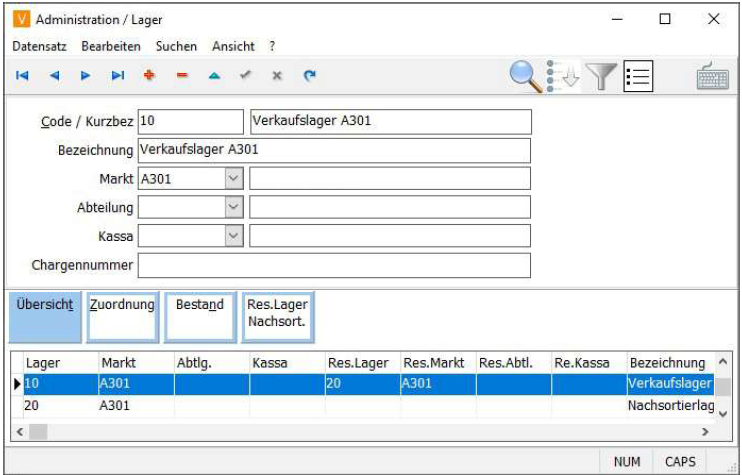Open search with magnifying glass icon
The width and height of the screenshot is (742, 475).
[526, 76]
